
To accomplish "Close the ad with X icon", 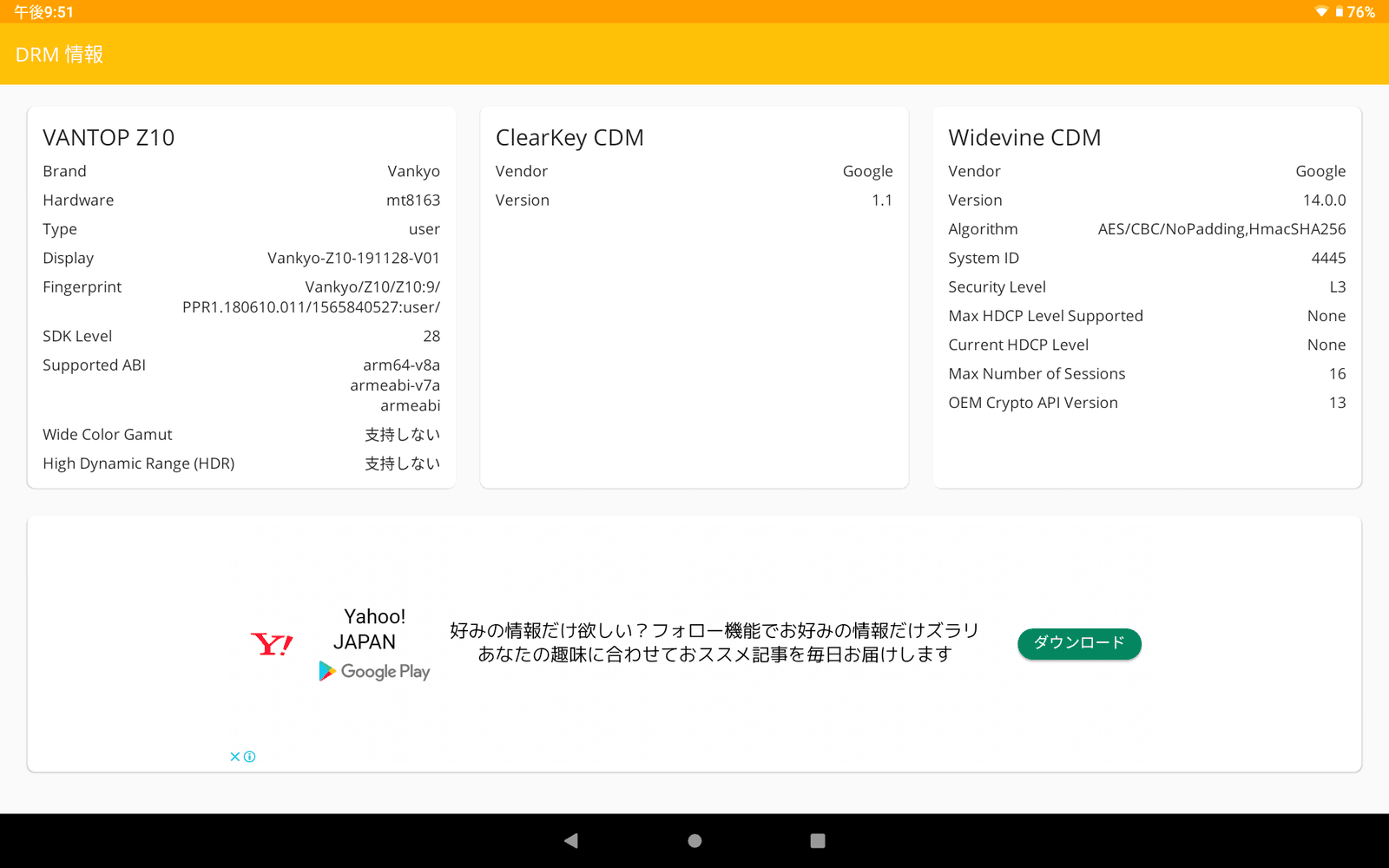I will pos(234,757).
